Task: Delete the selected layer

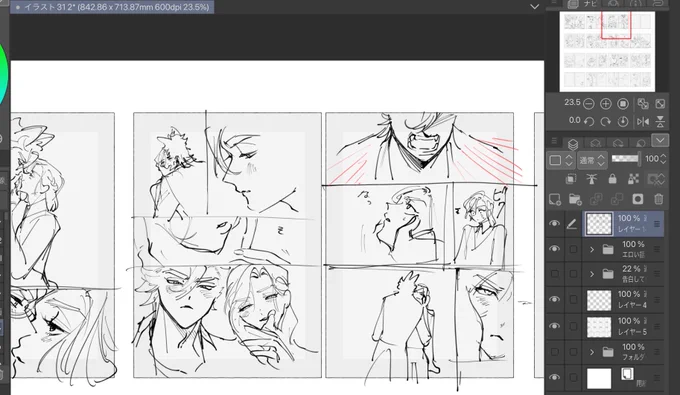Action: pos(658,199)
